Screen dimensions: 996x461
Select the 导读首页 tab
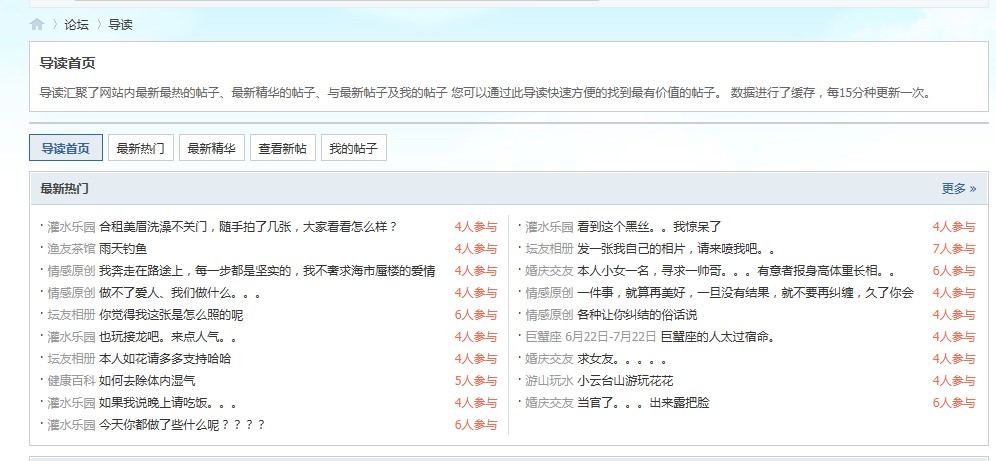pyautogui.click(x=65, y=148)
